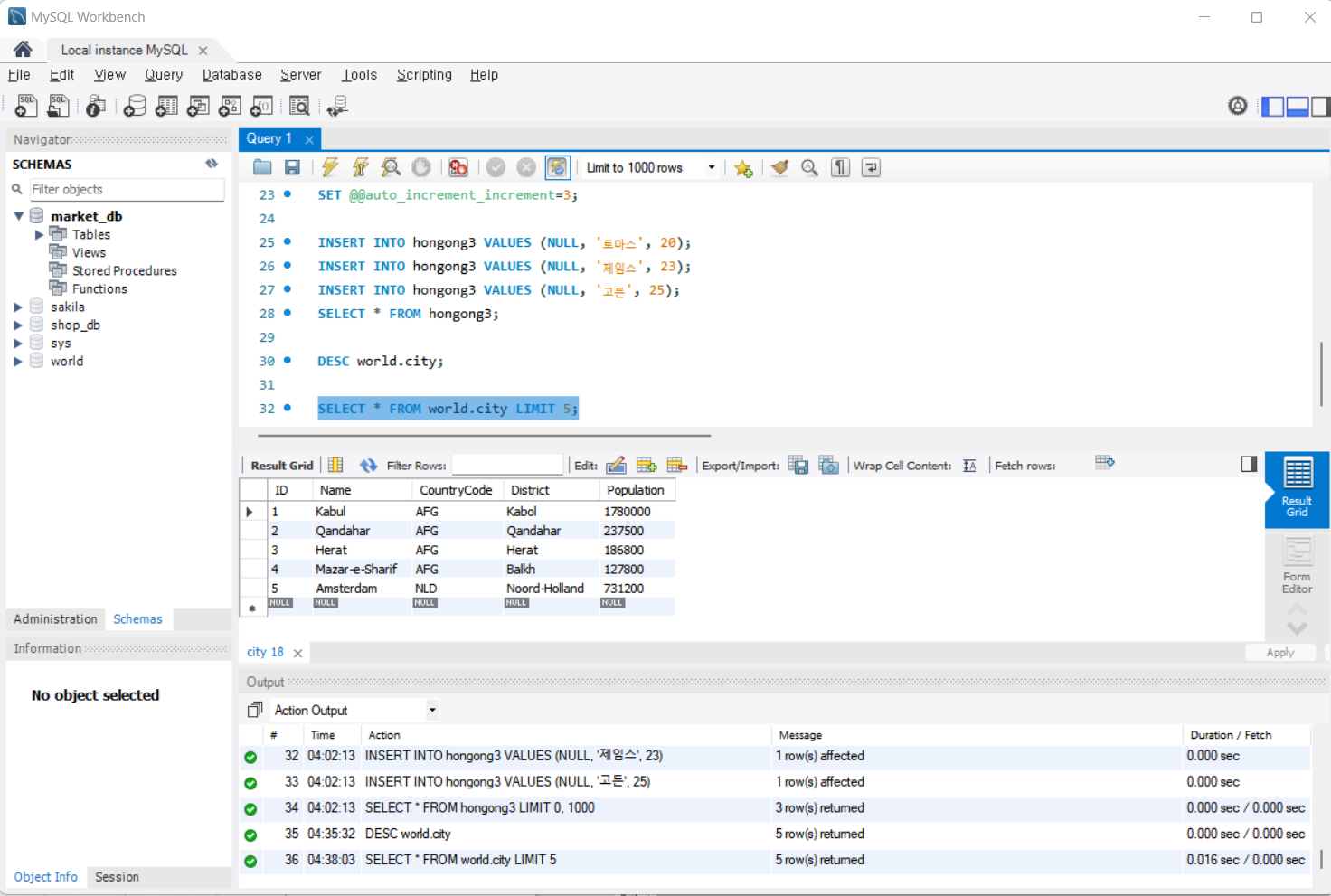Open the Form Editor view

tap(1297, 565)
